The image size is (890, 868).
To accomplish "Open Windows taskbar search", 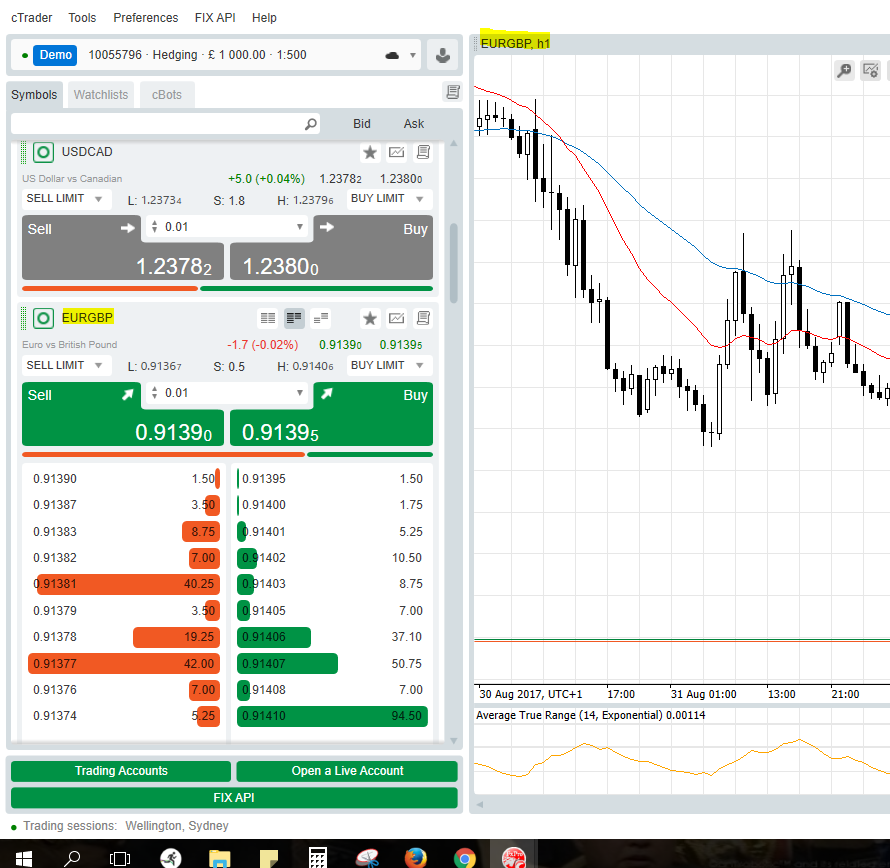I will (x=72, y=857).
